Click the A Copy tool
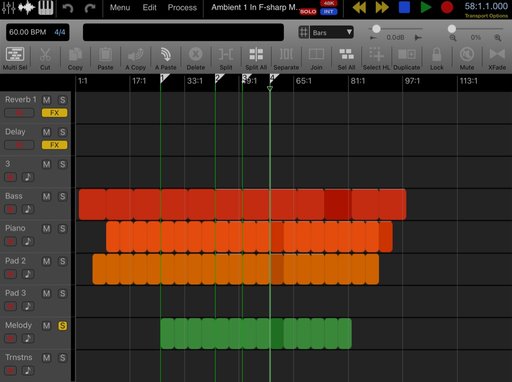 coord(136,59)
